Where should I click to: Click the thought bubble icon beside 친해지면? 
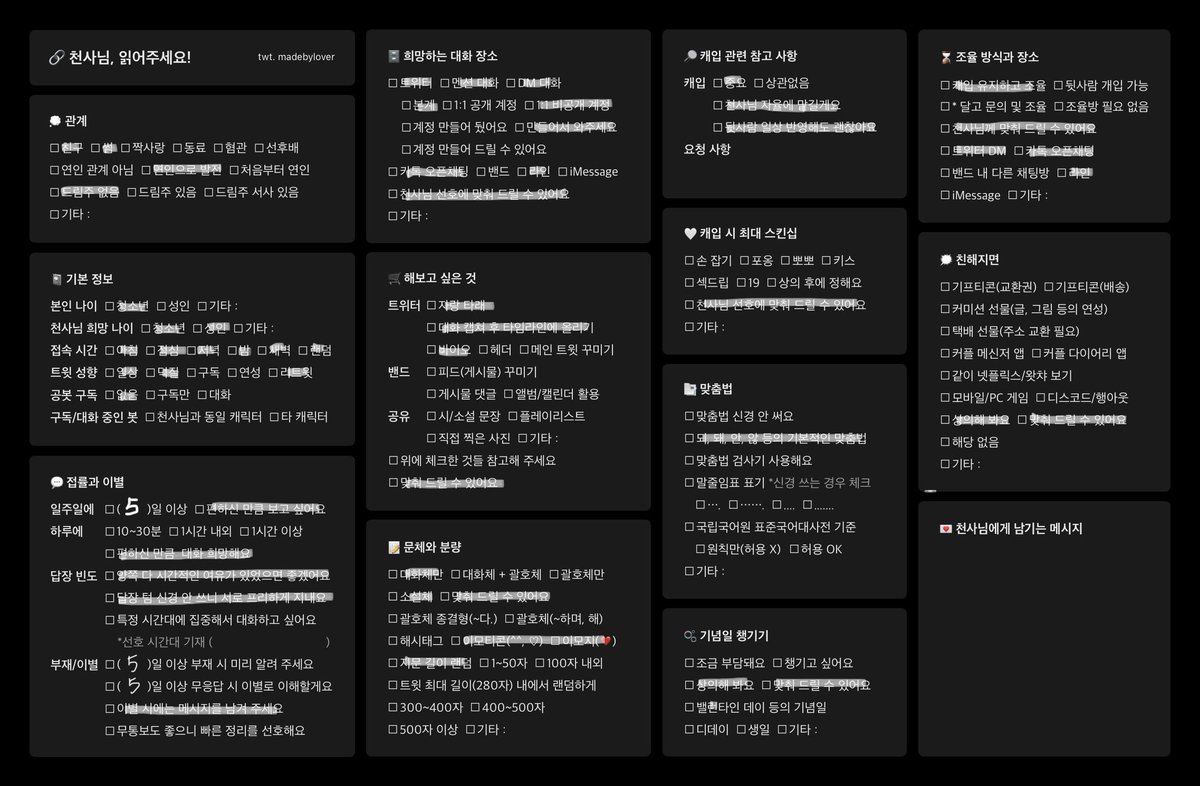coord(946,260)
